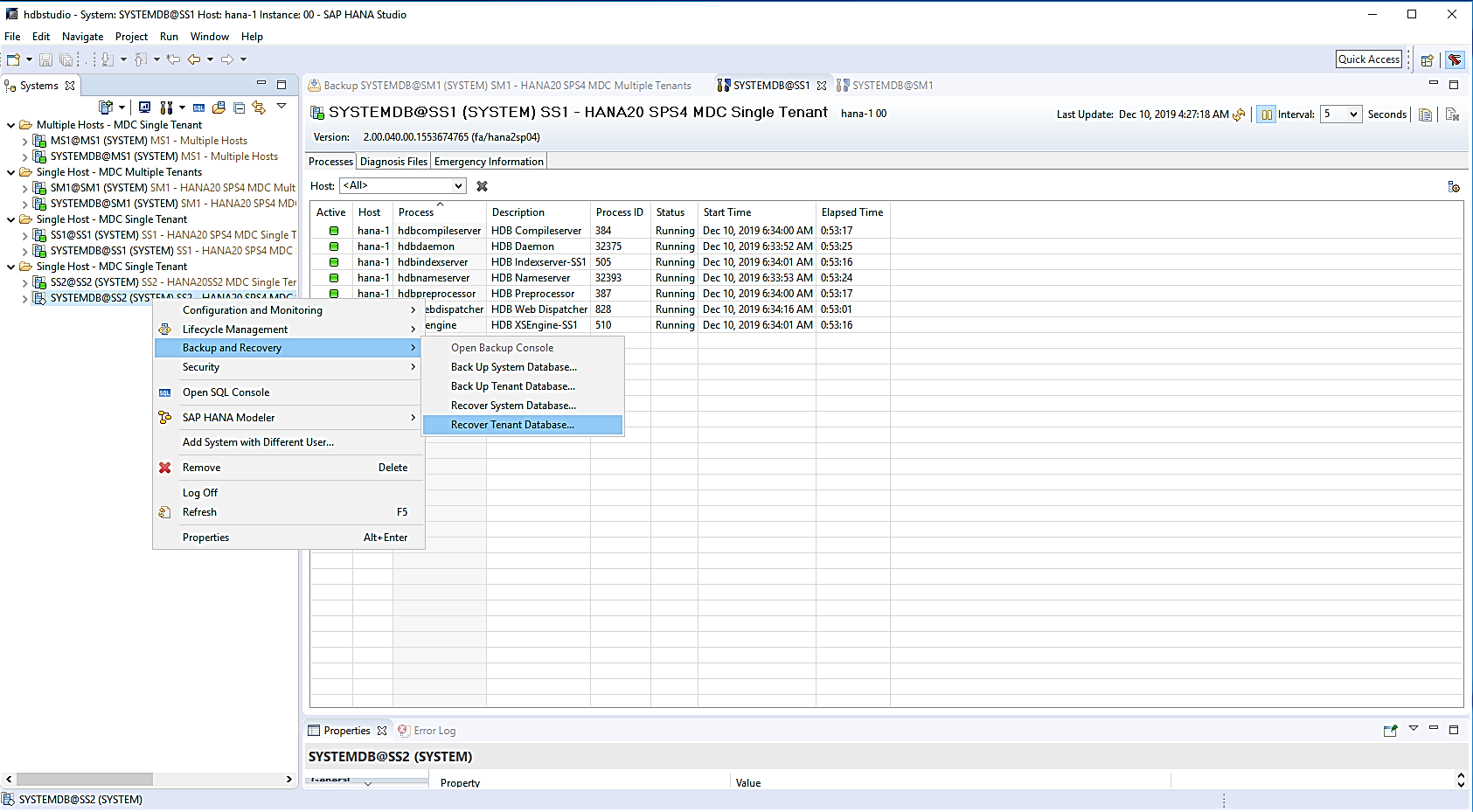Viewport: 1473px width, 812px height.
Task: Switch to the Diagnosis Files tab
Action: (393, 162)
